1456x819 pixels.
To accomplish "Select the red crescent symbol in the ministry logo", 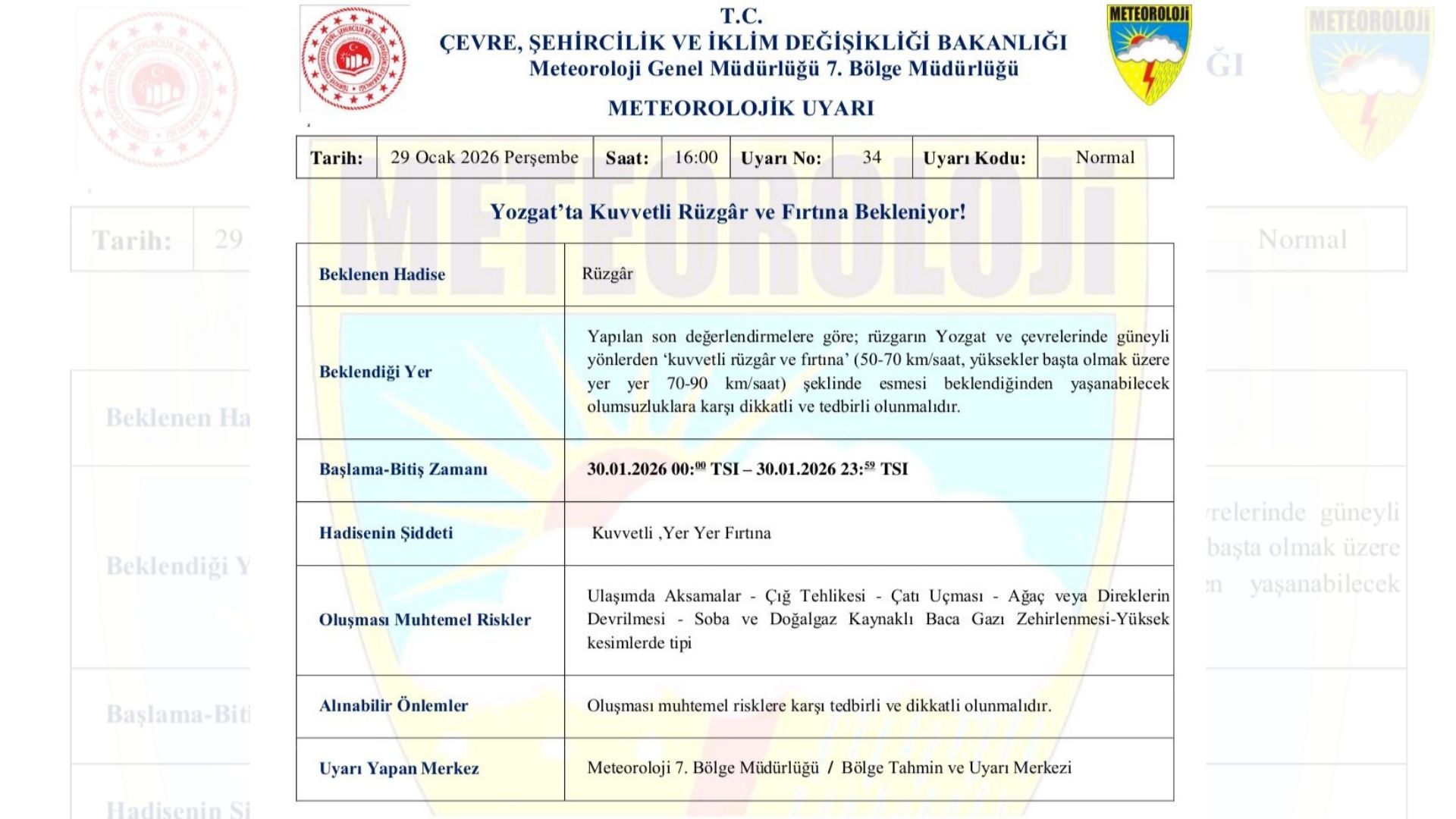I will pyautogui.click(x=350, y=45).
